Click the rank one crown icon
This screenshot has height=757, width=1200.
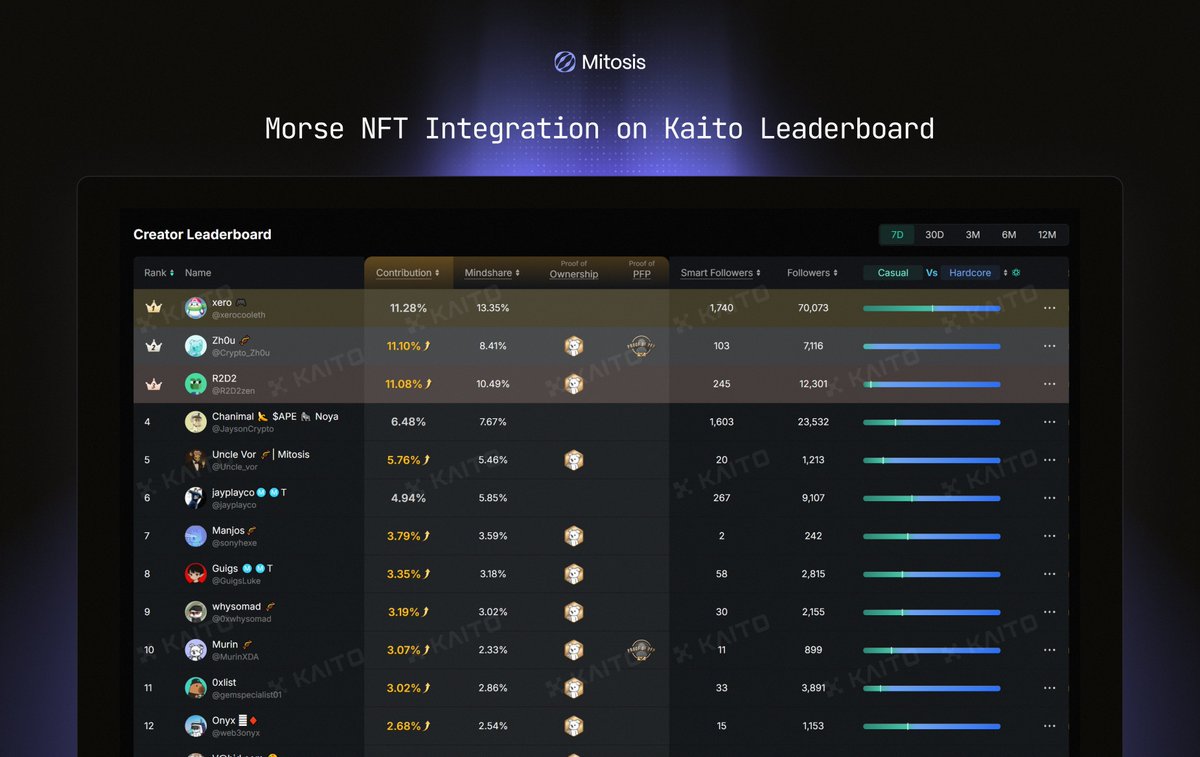point(154,308)
